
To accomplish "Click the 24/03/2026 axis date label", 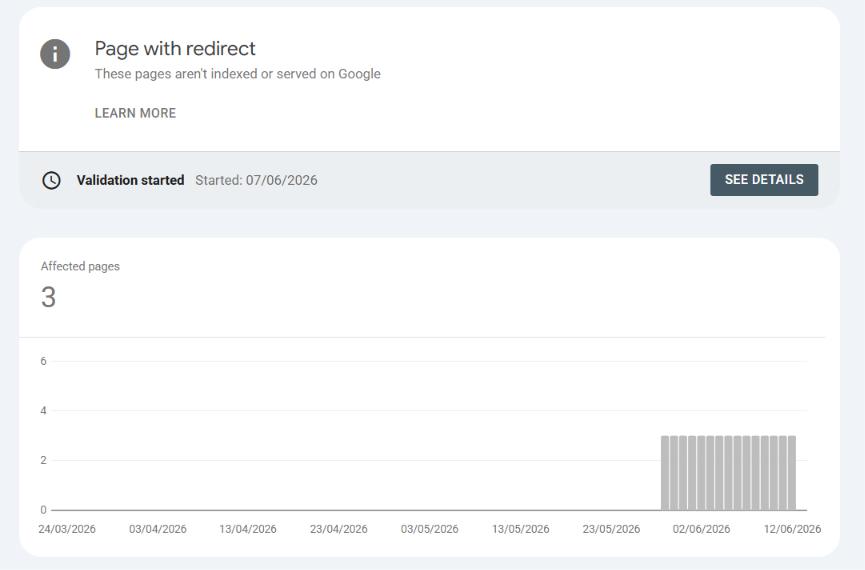I will pos(67,529).
